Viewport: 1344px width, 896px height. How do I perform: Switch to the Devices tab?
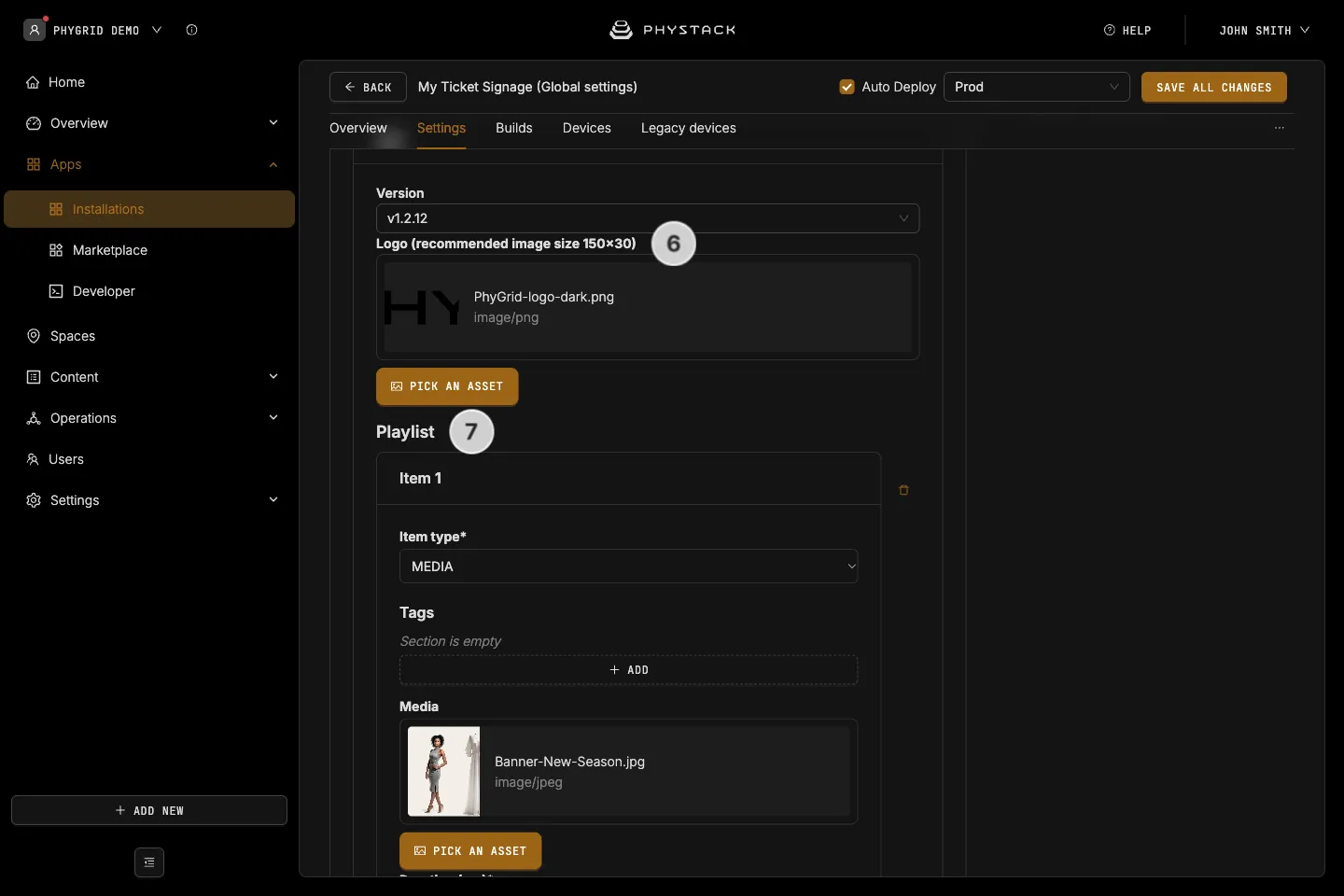(587, 128)
